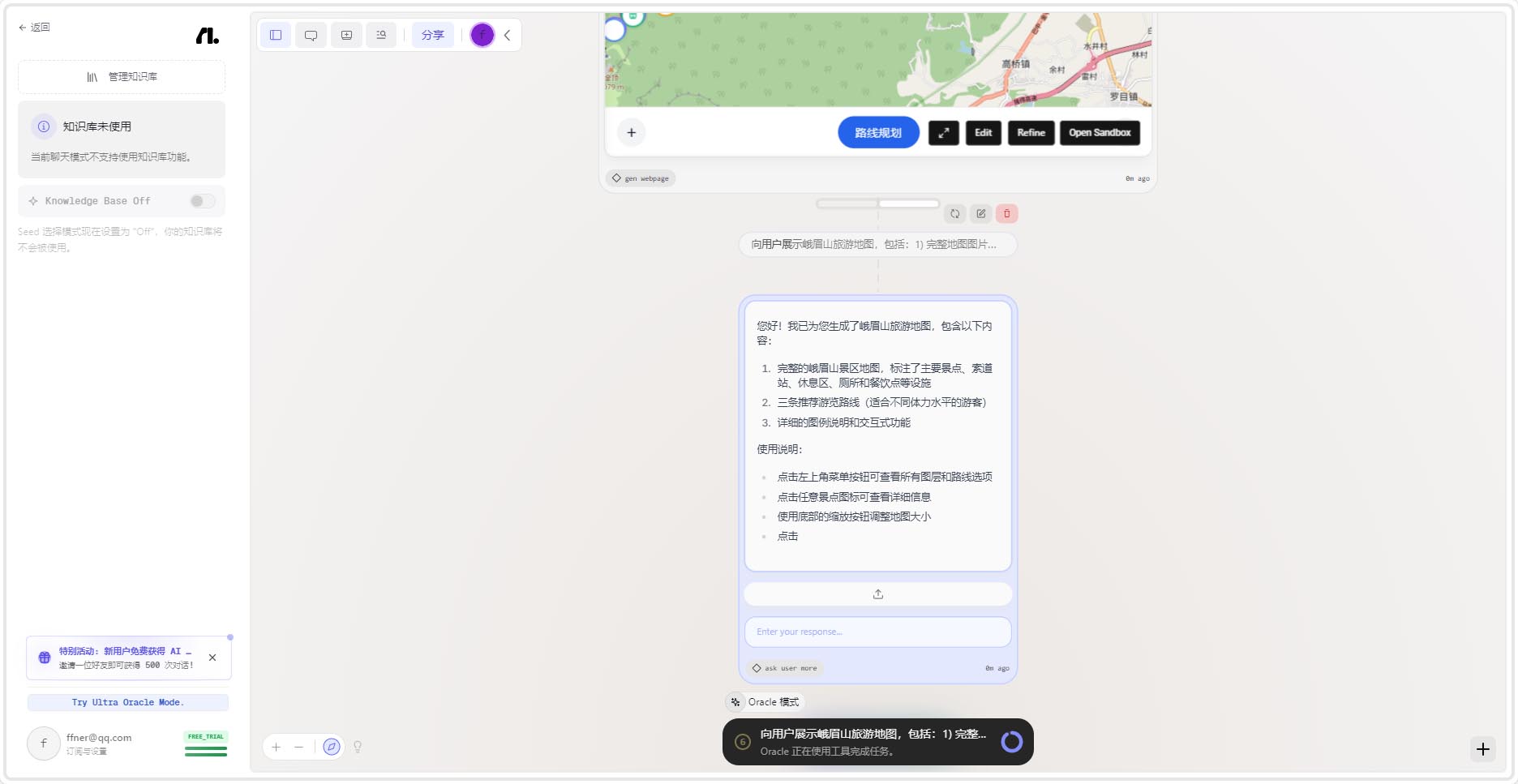Go back using the 返回 link
Viewport: 1518px width, 784px height.
(x=34, y=28)
